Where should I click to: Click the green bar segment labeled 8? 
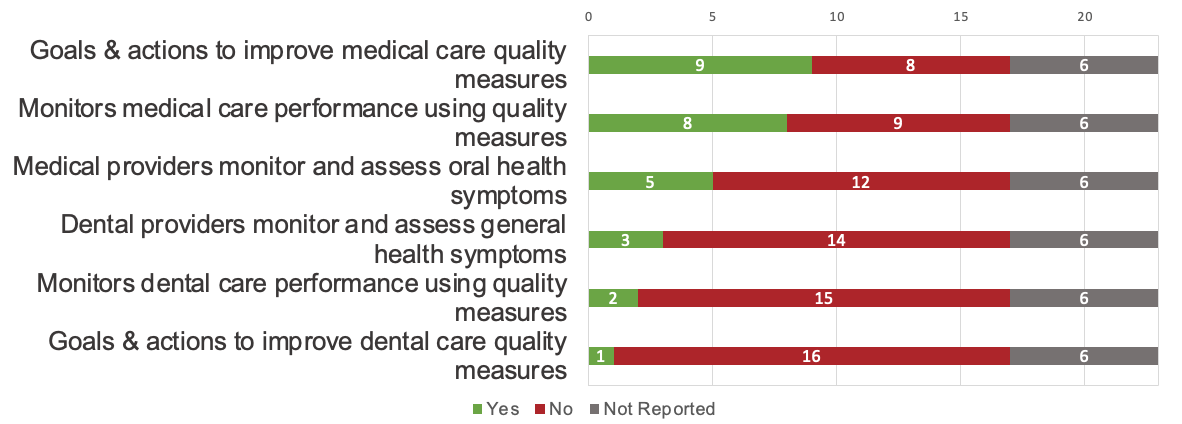688,123
